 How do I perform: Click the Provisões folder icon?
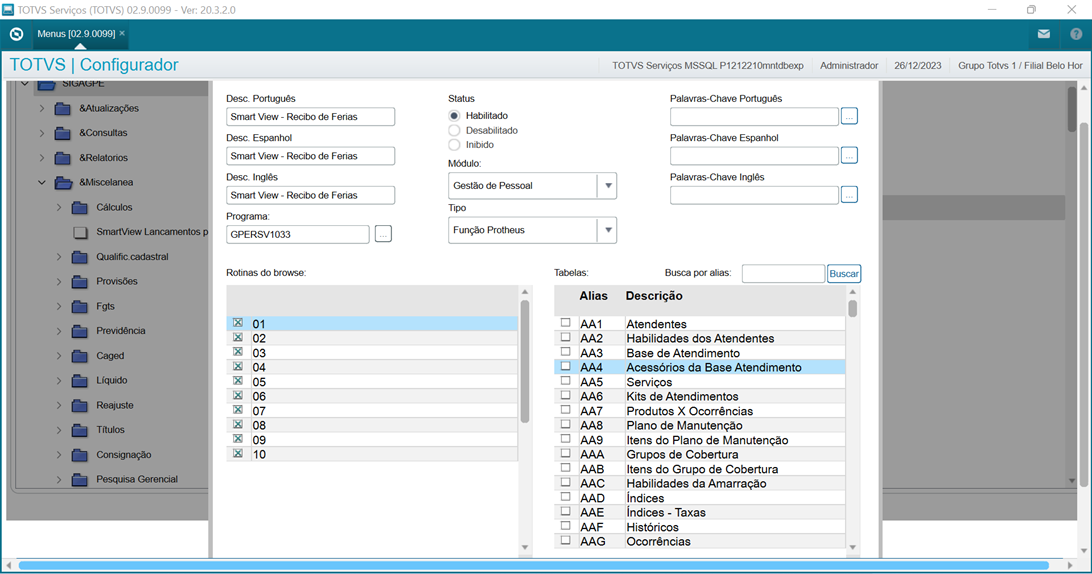click(x=80, y=281)
